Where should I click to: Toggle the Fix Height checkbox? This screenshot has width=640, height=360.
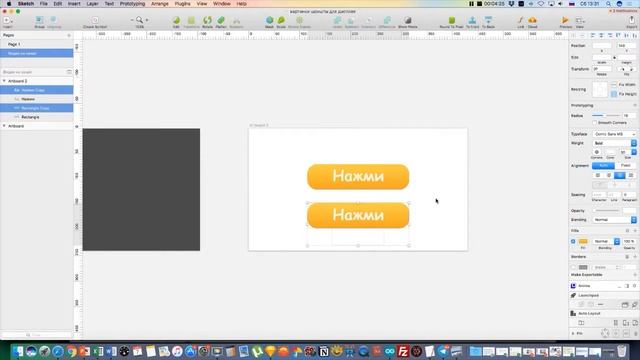point(614,94)
